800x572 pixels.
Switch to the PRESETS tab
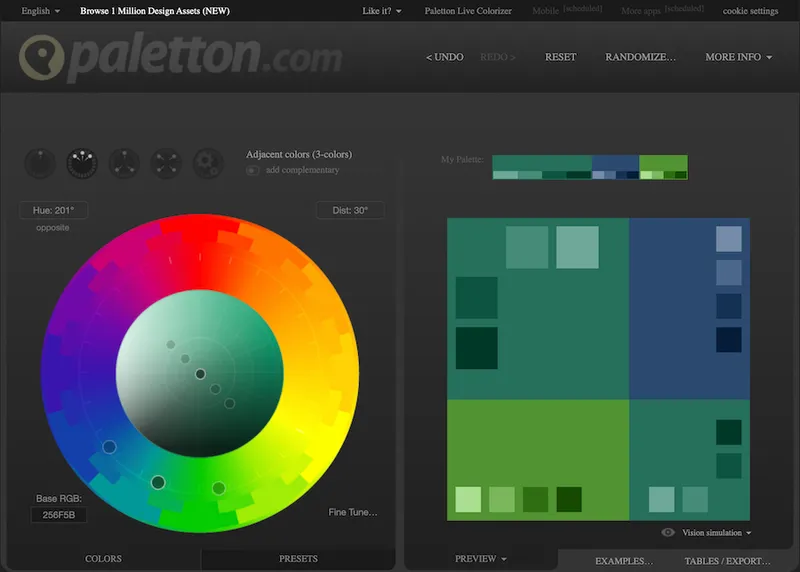coord(298,559)
